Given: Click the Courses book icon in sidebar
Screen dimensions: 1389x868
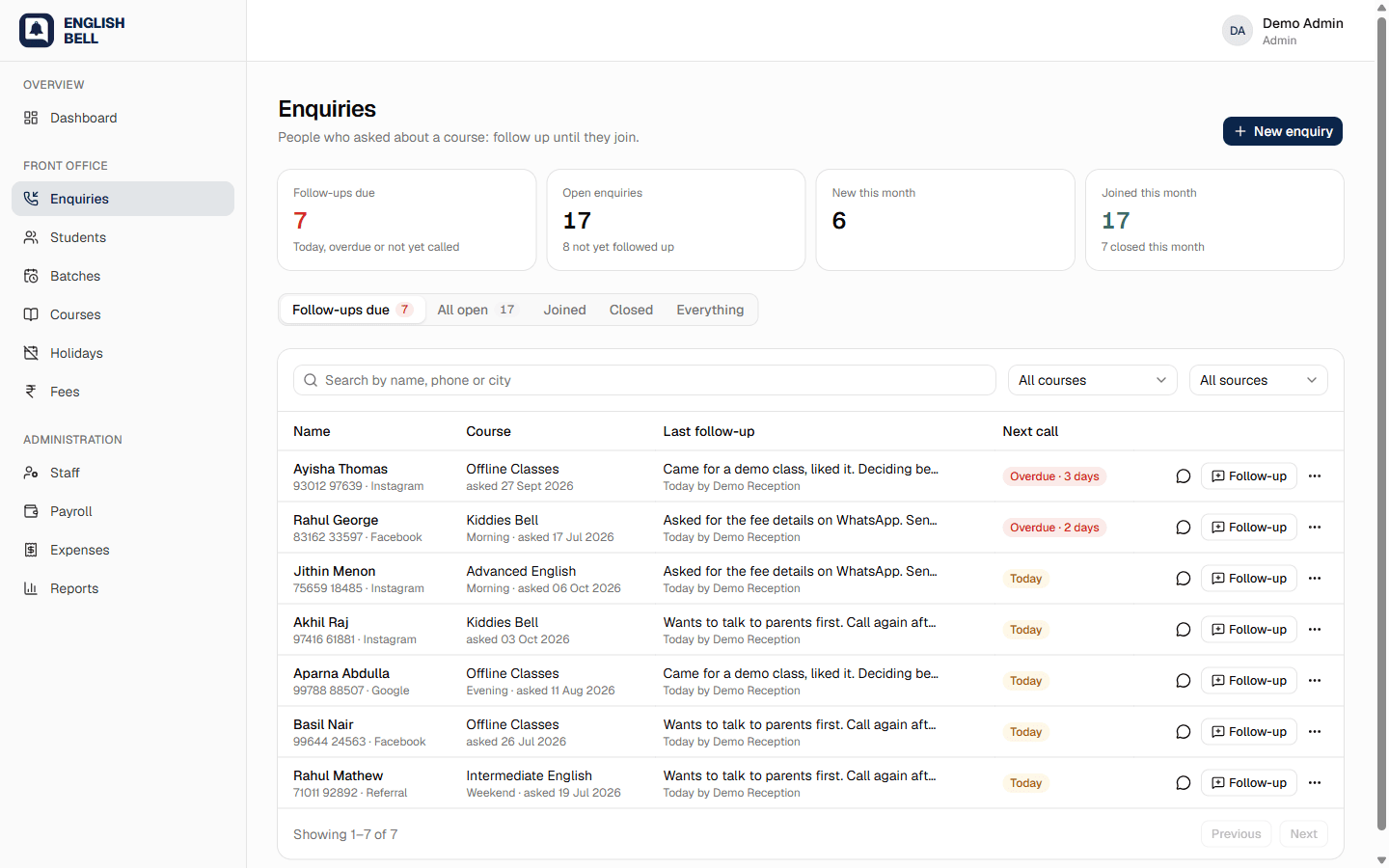Looking at the screenshot, I should pyautogui.click(x=31, y=314).
